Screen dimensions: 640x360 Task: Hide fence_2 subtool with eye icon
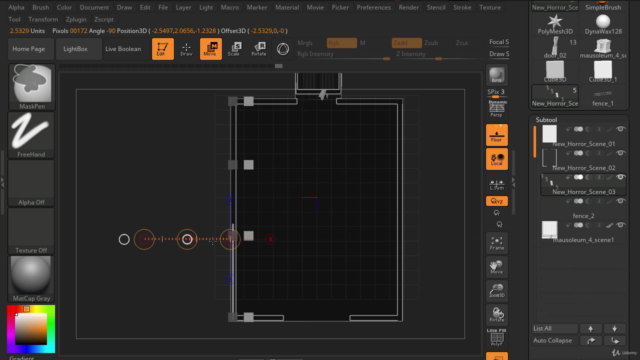(620, 201)
